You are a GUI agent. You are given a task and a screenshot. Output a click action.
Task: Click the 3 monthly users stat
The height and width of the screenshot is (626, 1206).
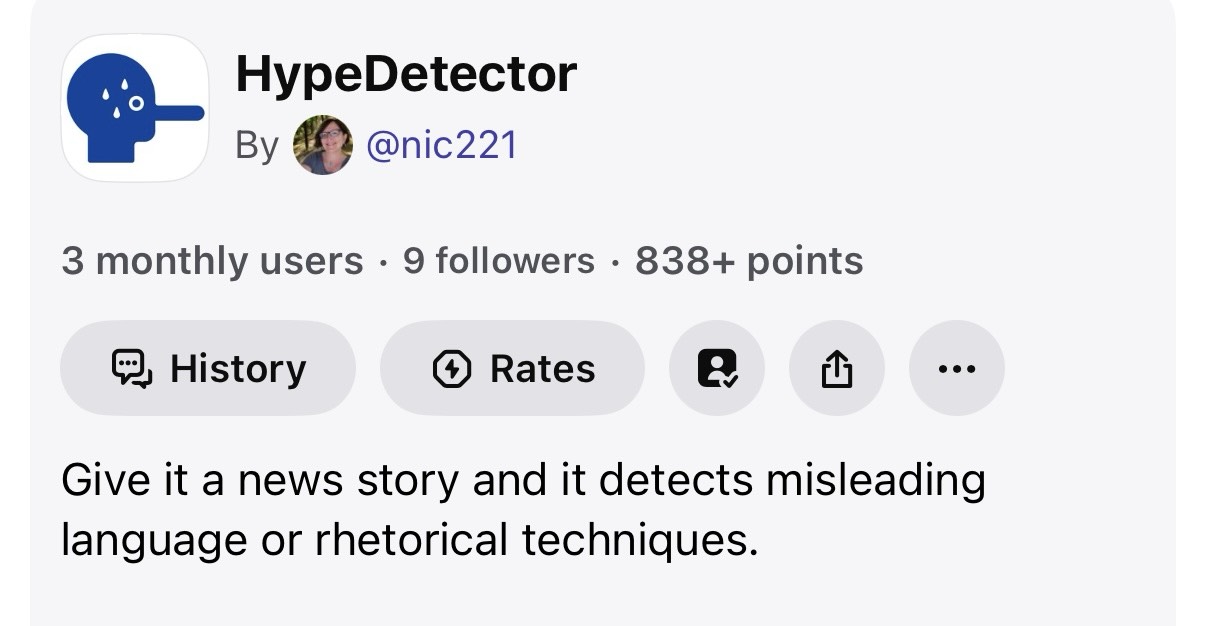212,261
